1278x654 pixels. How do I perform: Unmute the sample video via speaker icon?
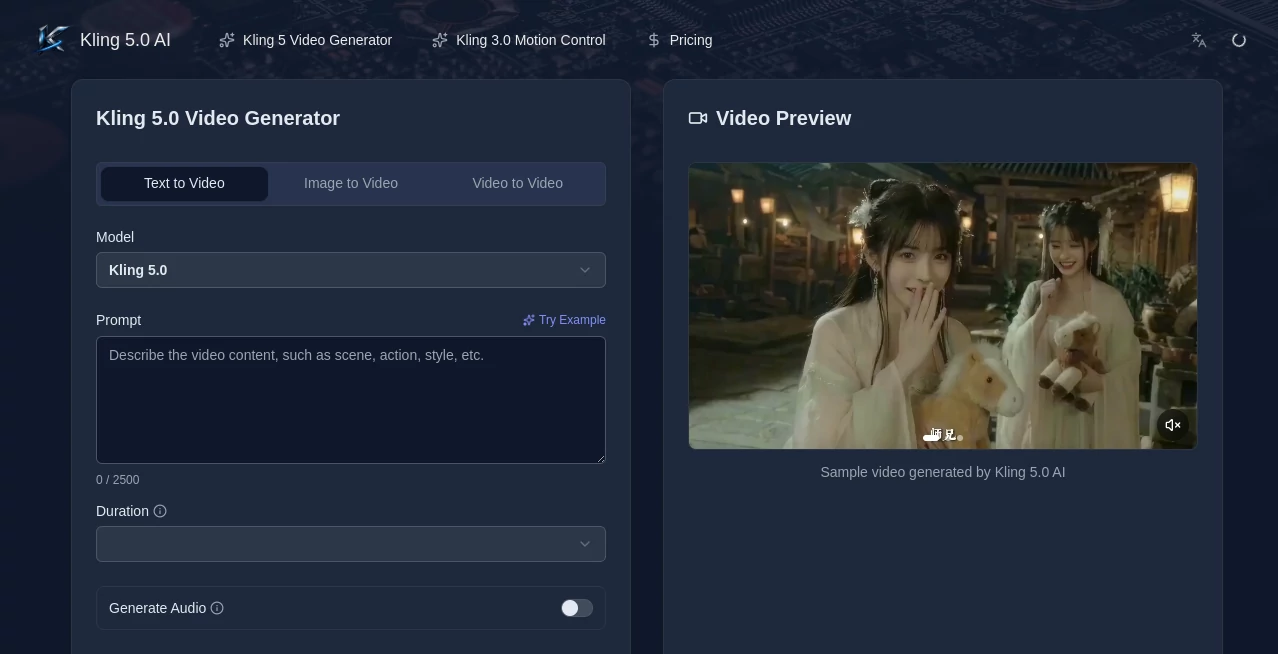click(x=1172, y=425)
